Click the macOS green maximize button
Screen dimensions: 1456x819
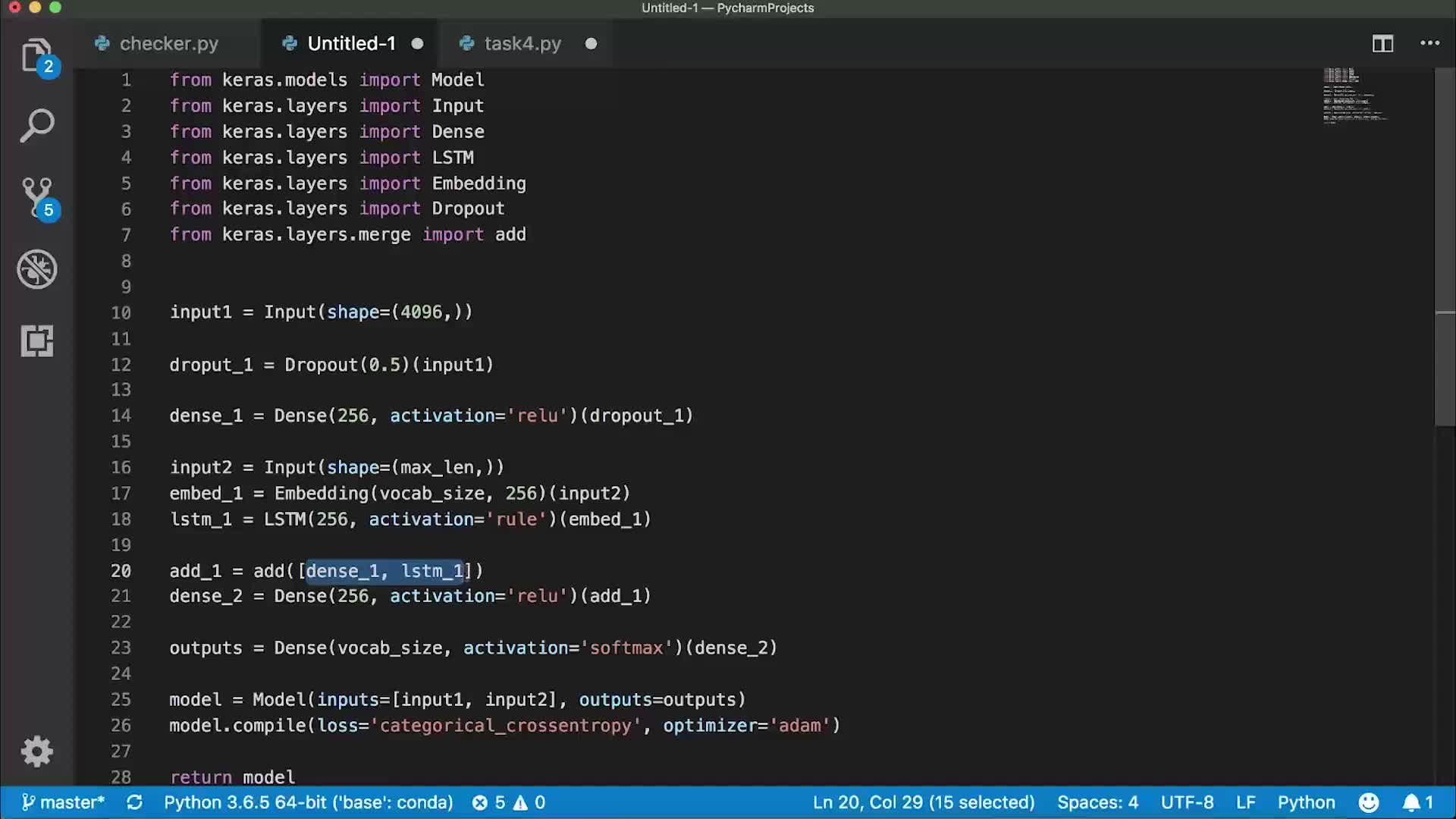click(x=55, y=8)
